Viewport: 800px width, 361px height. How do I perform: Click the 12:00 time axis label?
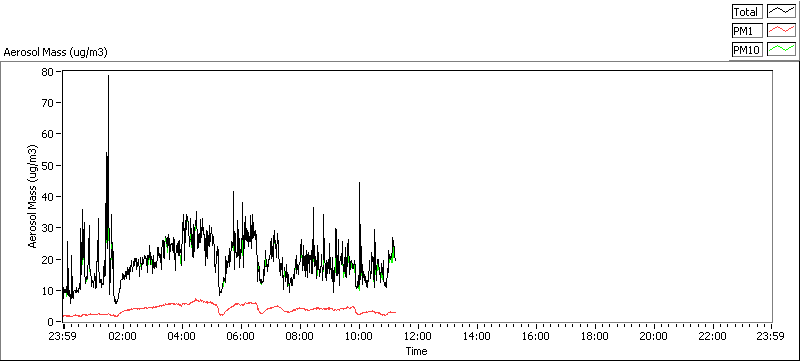418,336
